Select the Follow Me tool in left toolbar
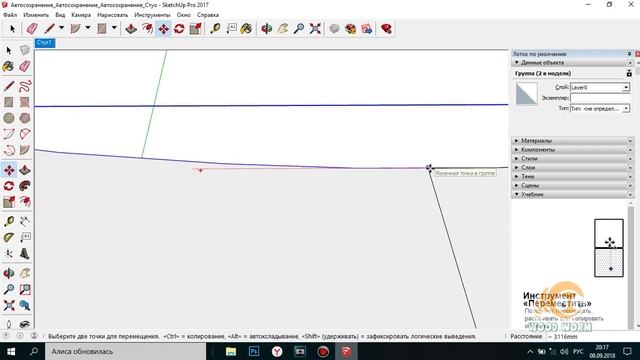Image resolution: width=640 pixels, height=360 pixels. pos(25,186)
